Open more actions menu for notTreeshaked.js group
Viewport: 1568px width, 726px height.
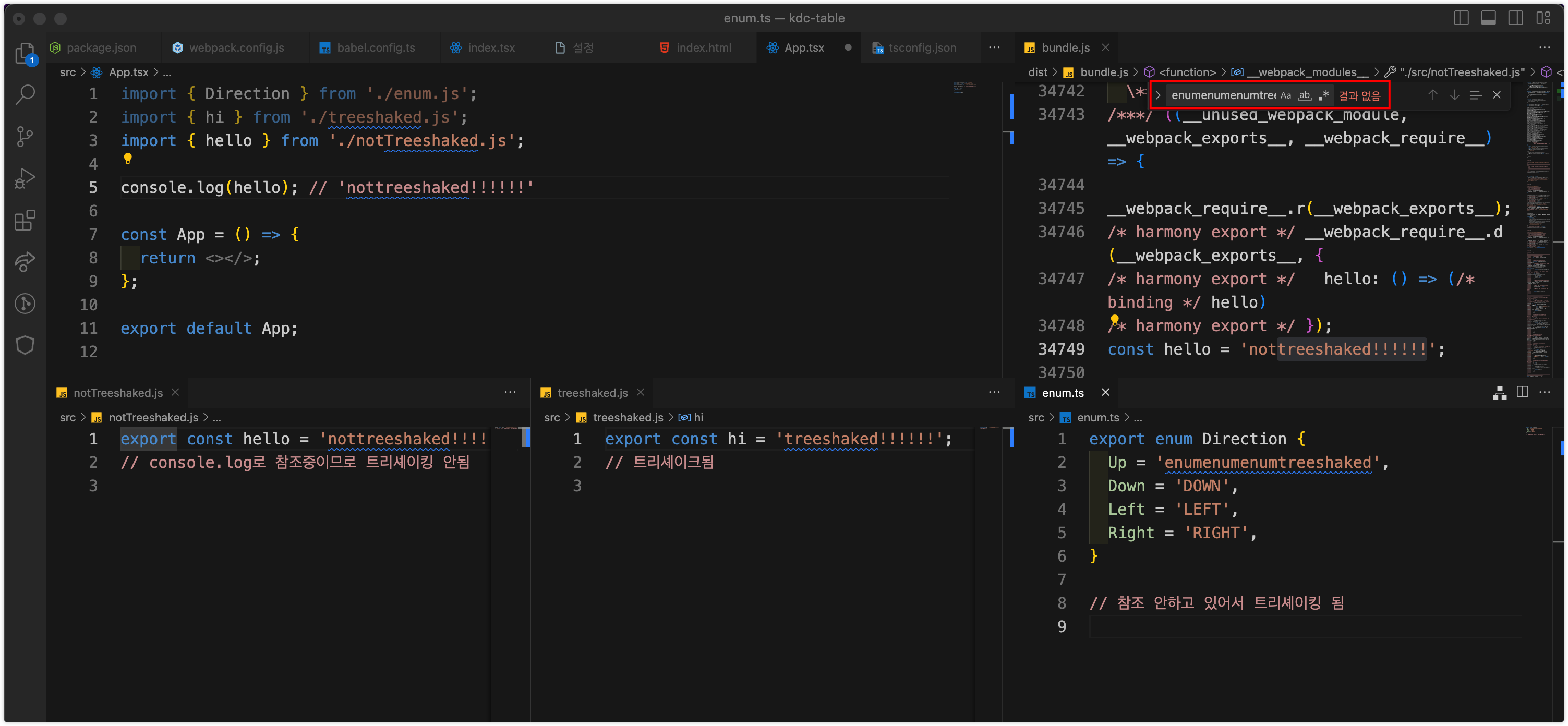pyautogui.click(x=510, y=392)
